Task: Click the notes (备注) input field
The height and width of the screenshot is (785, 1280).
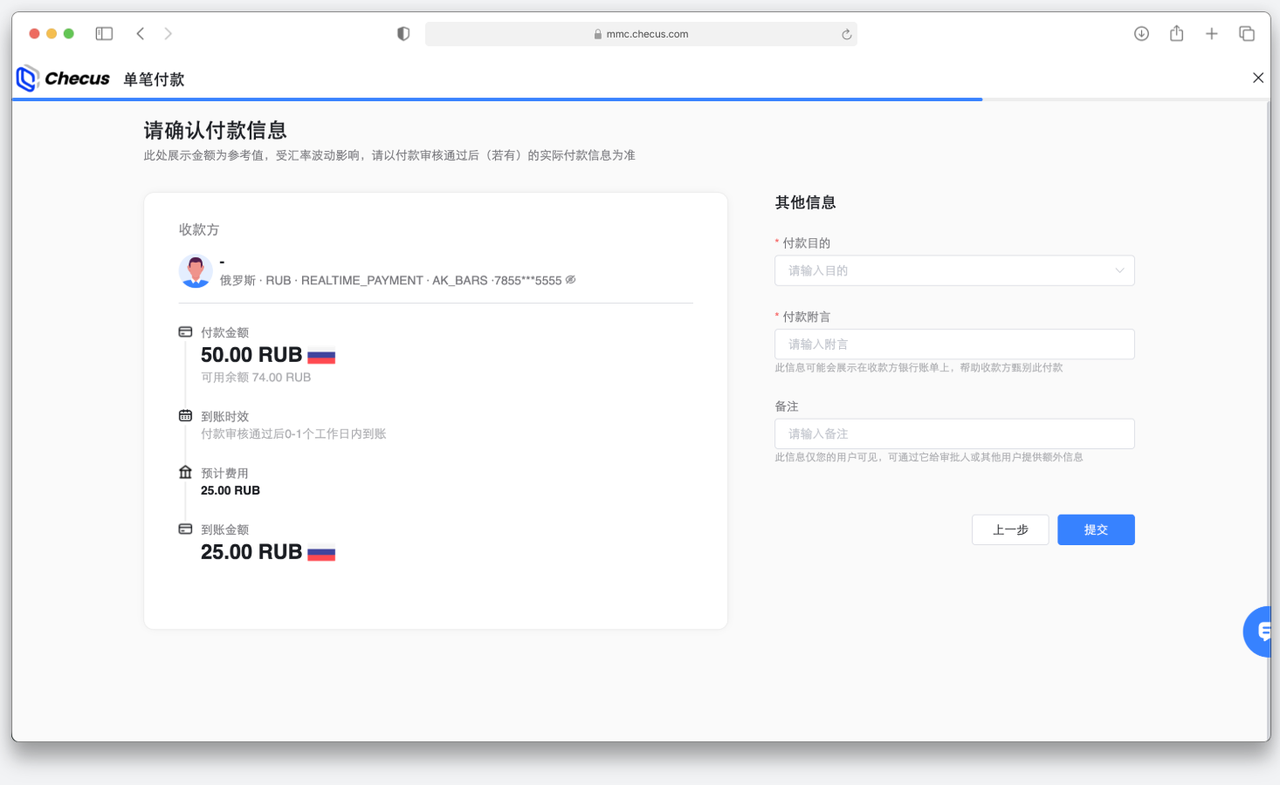Action: tap(954, 434)
